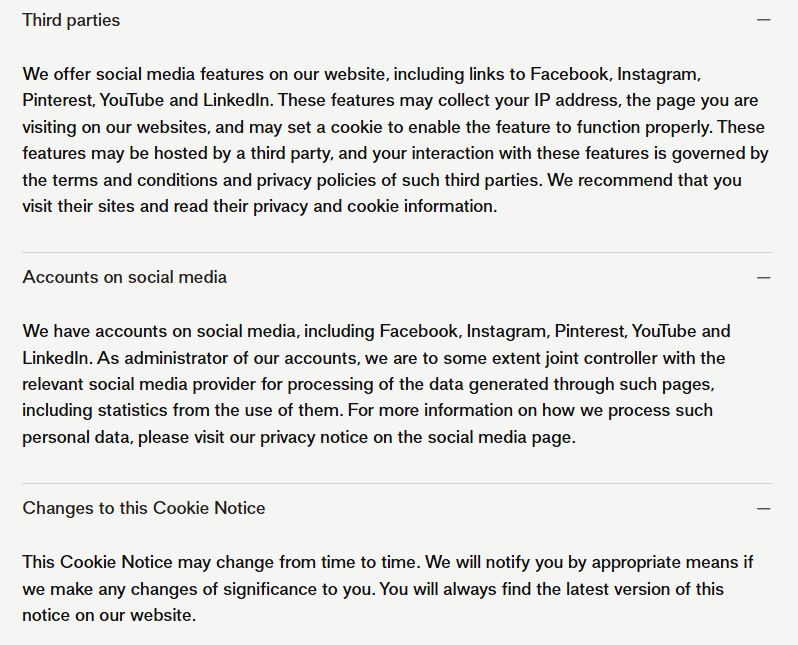Click the word Facebook in Third parties paragraph
Viewport: 798px width, 645px height.
pyautogui.click(x=568, y=74)
